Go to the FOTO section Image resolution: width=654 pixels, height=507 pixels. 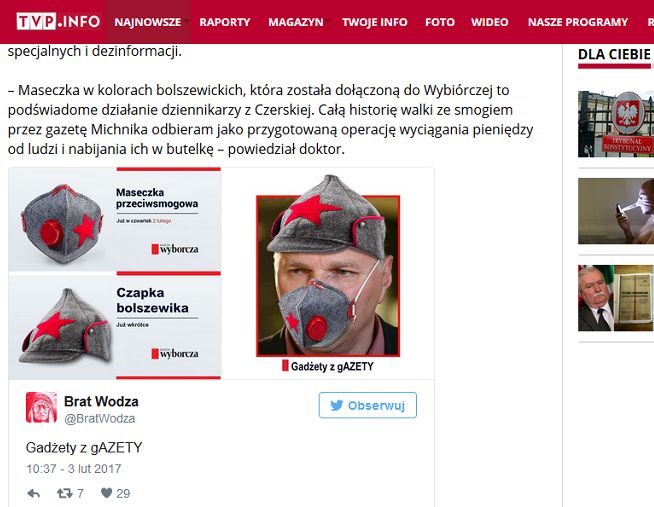click(440, 22)
